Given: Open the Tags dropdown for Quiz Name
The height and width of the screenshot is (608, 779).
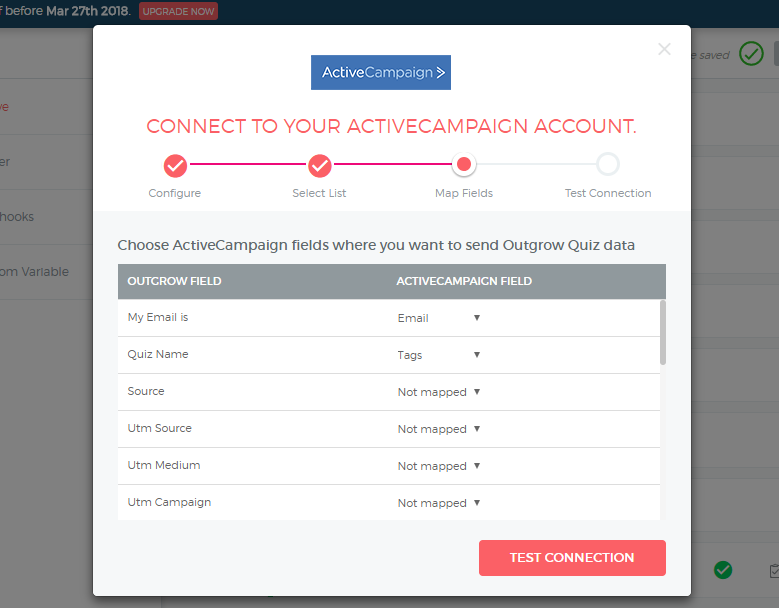Looking at the screenshot, I should click(439, 355).
